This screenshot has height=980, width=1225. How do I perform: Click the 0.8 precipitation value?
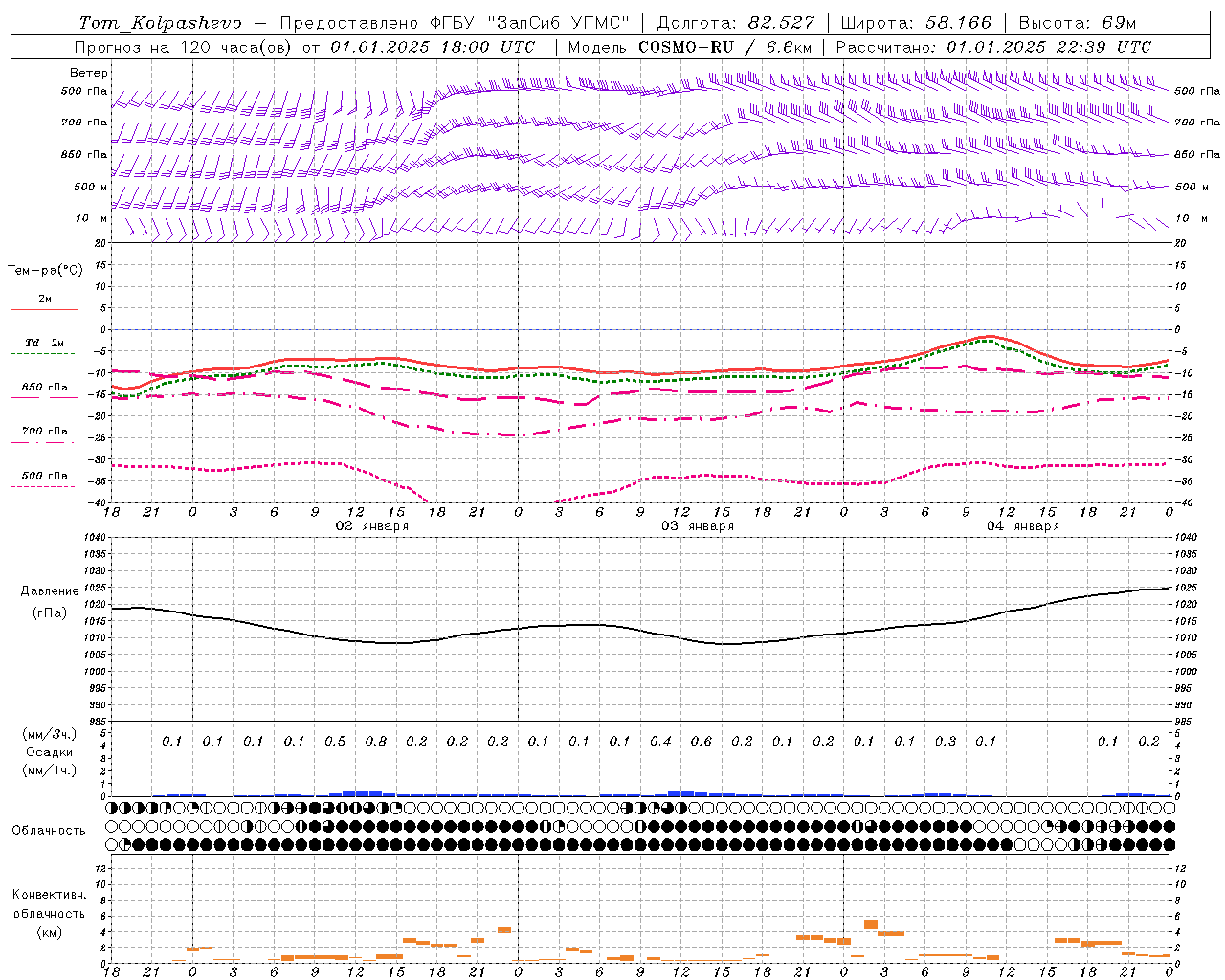point(376,742)
